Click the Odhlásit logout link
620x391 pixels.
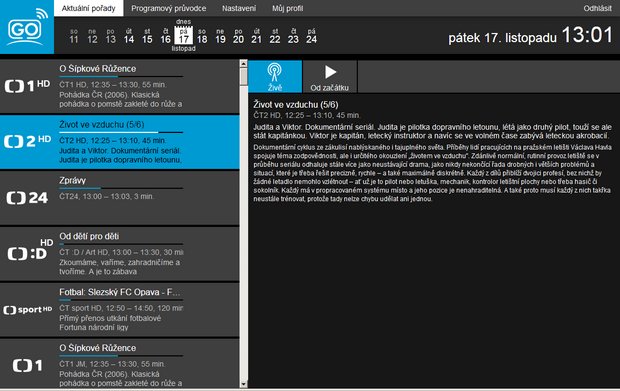[x=597, y=8]
